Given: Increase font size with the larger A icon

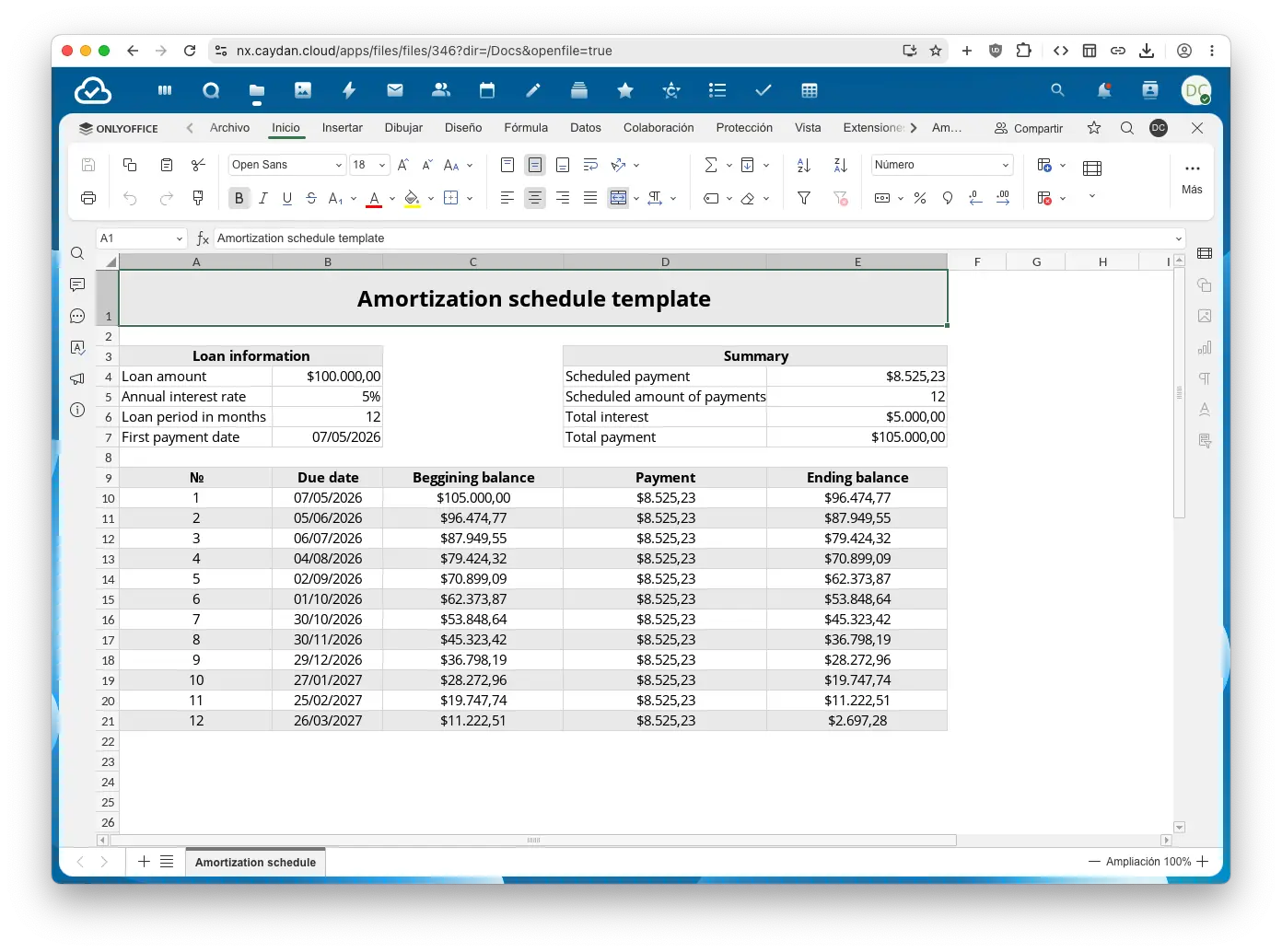Looking at the screenshot, I should 403,165.
